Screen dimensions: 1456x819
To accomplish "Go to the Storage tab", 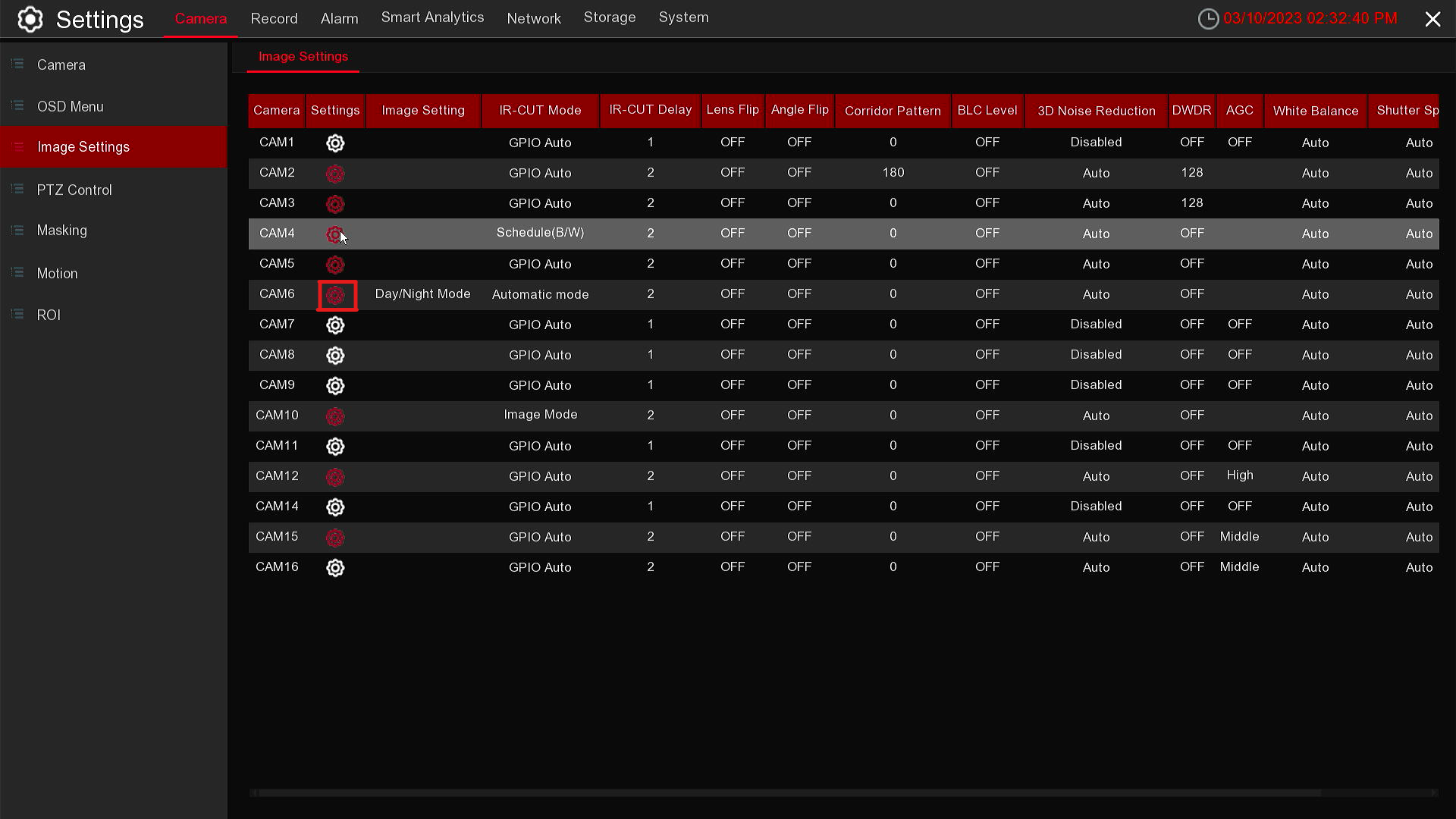I will [609, 17].
